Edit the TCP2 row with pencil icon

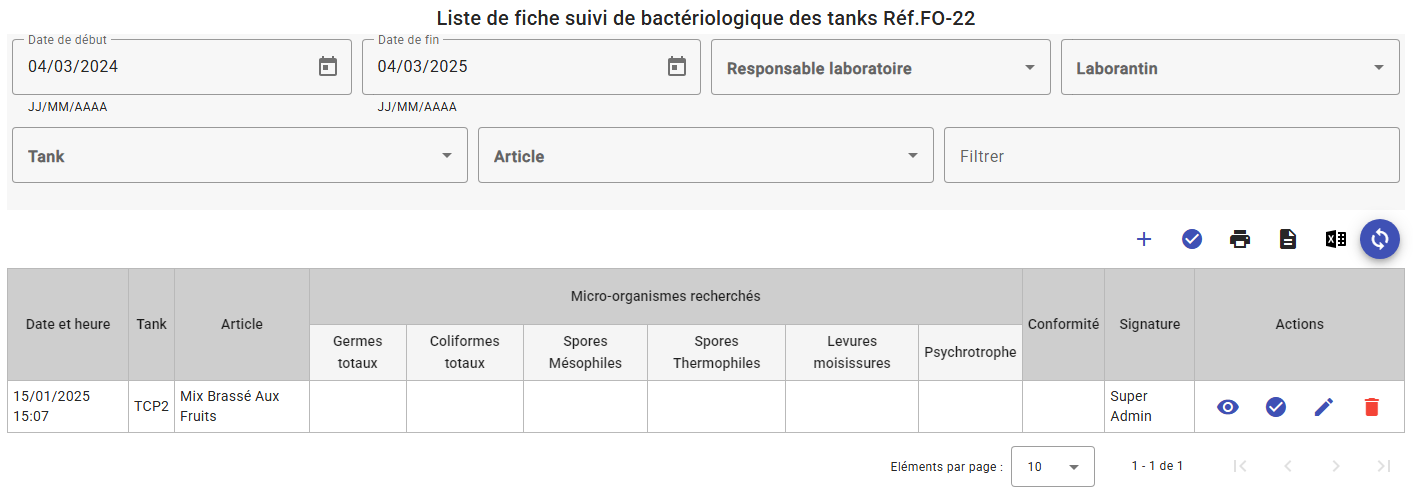click(1324, 407)
